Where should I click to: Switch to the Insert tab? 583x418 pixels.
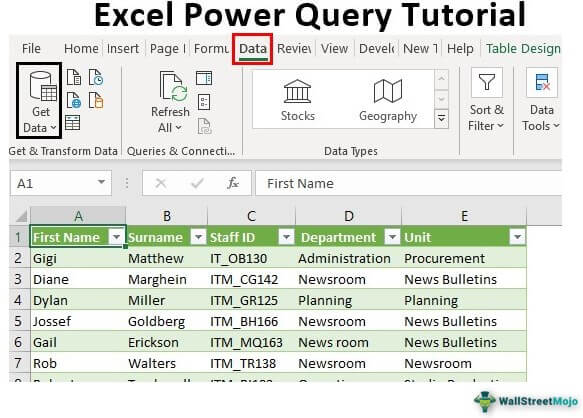[x=123, y=49]
